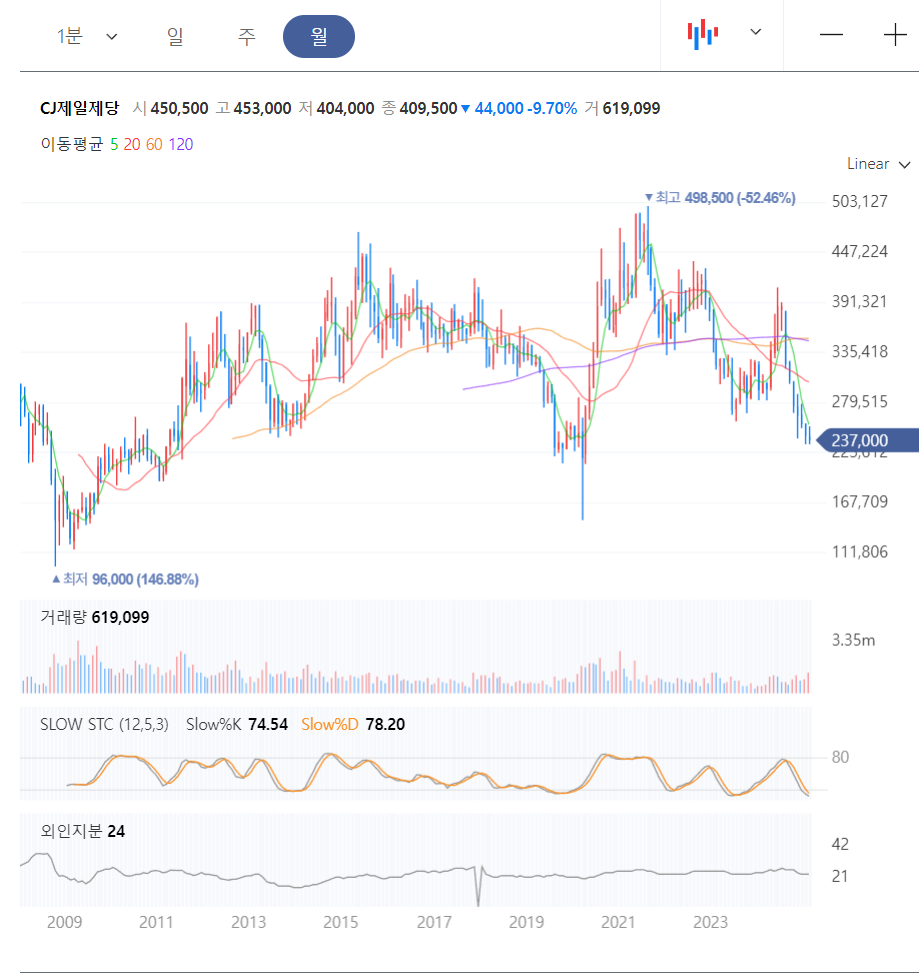Toggle the 60-period moving average line
919x975 pixels.
click(x=154, y=144)
